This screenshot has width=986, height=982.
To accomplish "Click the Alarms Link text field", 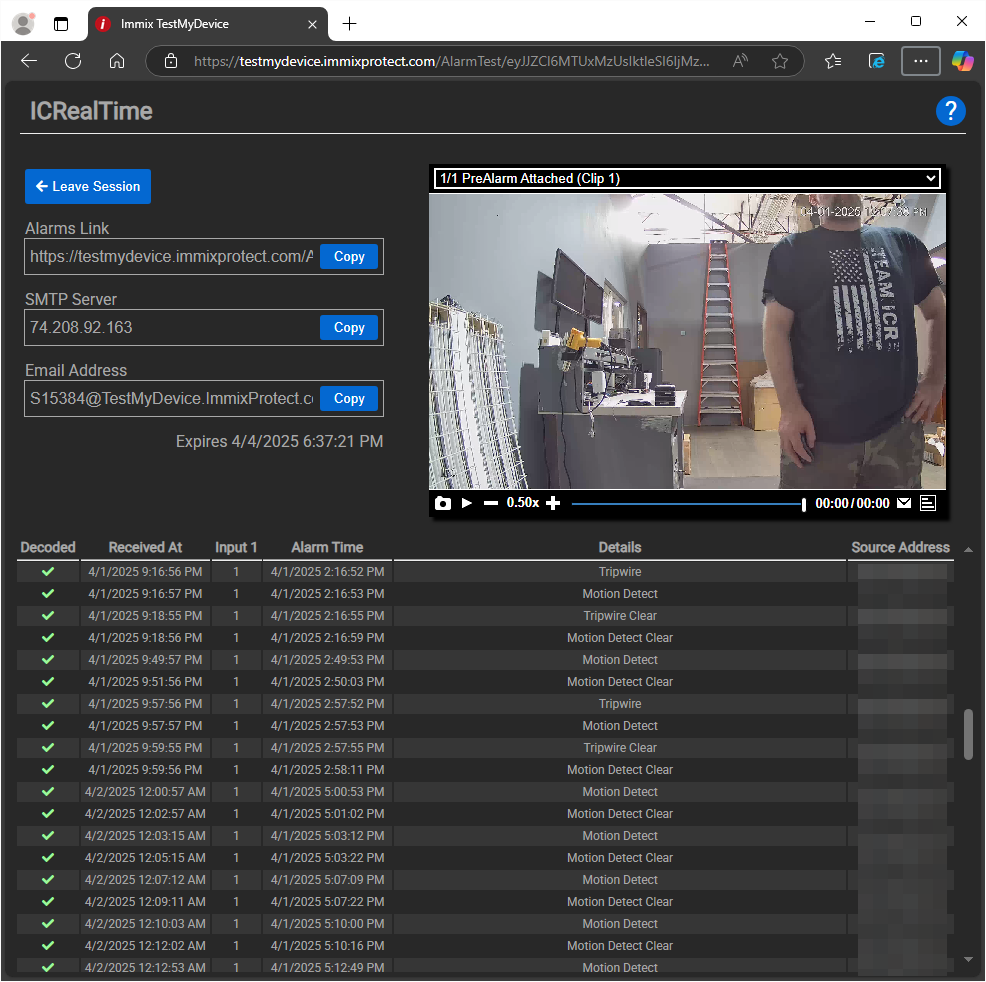I will 172,257.
